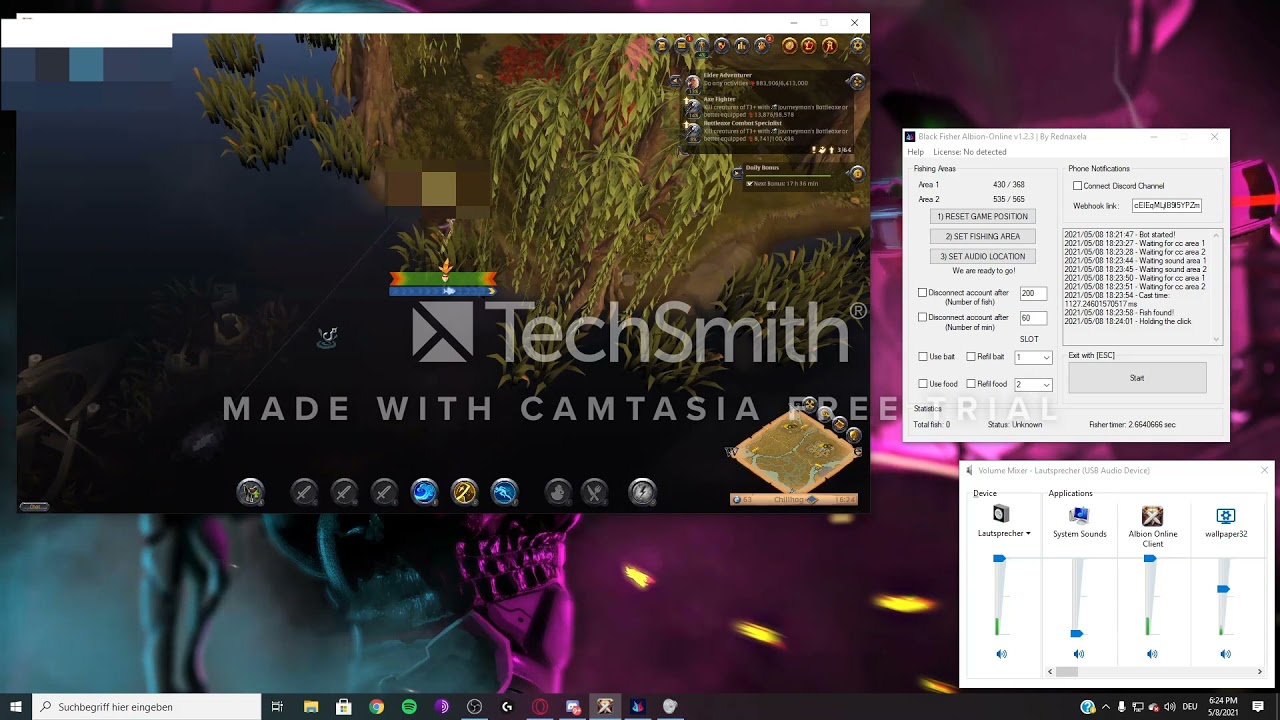Click the number of fish field showing 200
Screen dimensions: 1280x720
point(1033,293)
